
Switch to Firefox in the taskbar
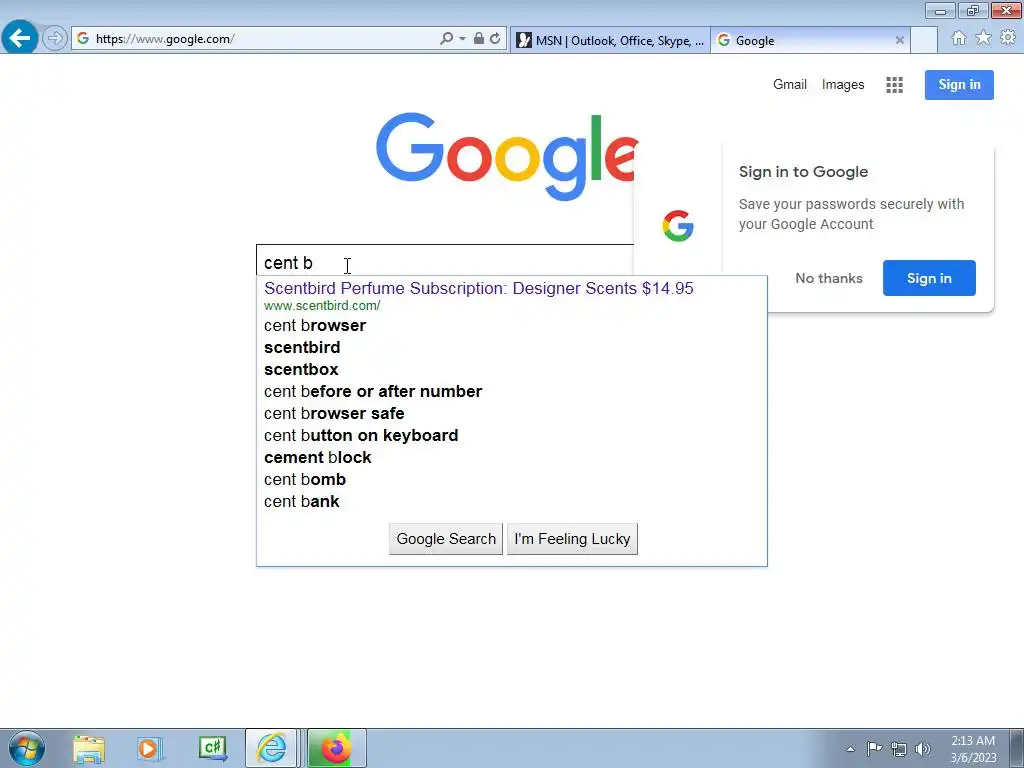click(336, 748)
